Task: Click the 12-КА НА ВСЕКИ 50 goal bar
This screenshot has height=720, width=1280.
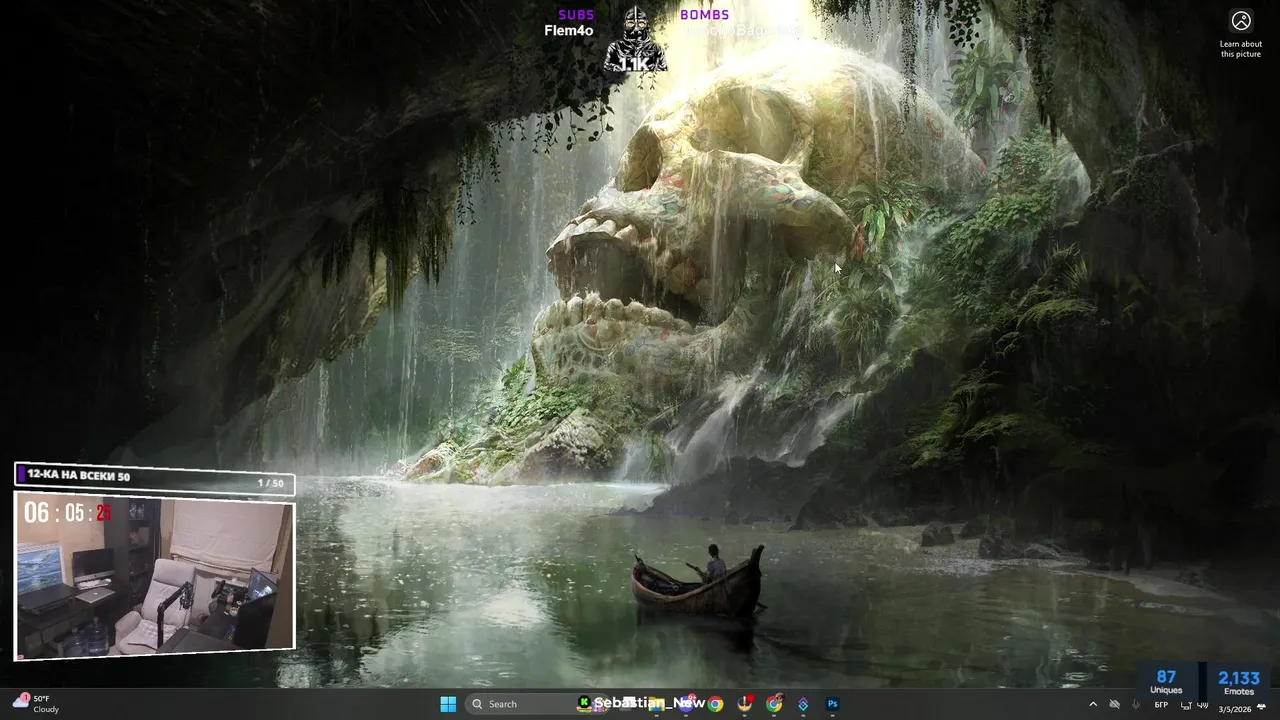Action: (155, 477)
